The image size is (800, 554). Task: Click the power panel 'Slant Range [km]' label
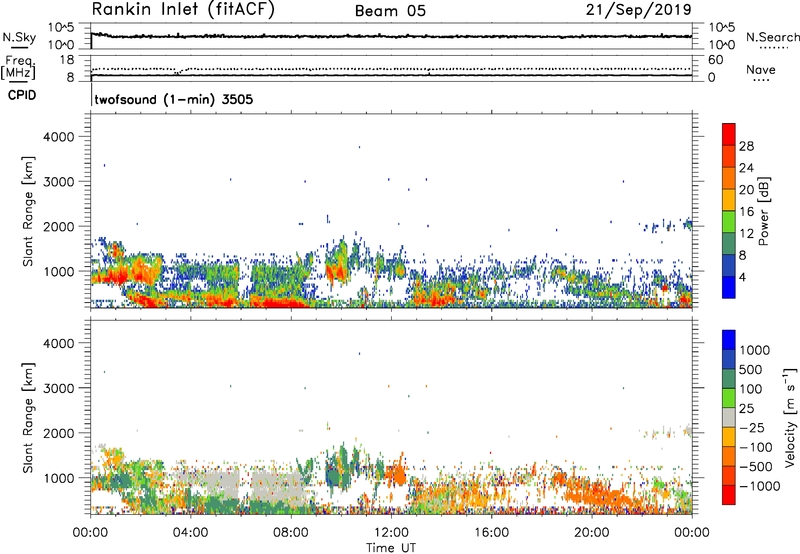28,211
